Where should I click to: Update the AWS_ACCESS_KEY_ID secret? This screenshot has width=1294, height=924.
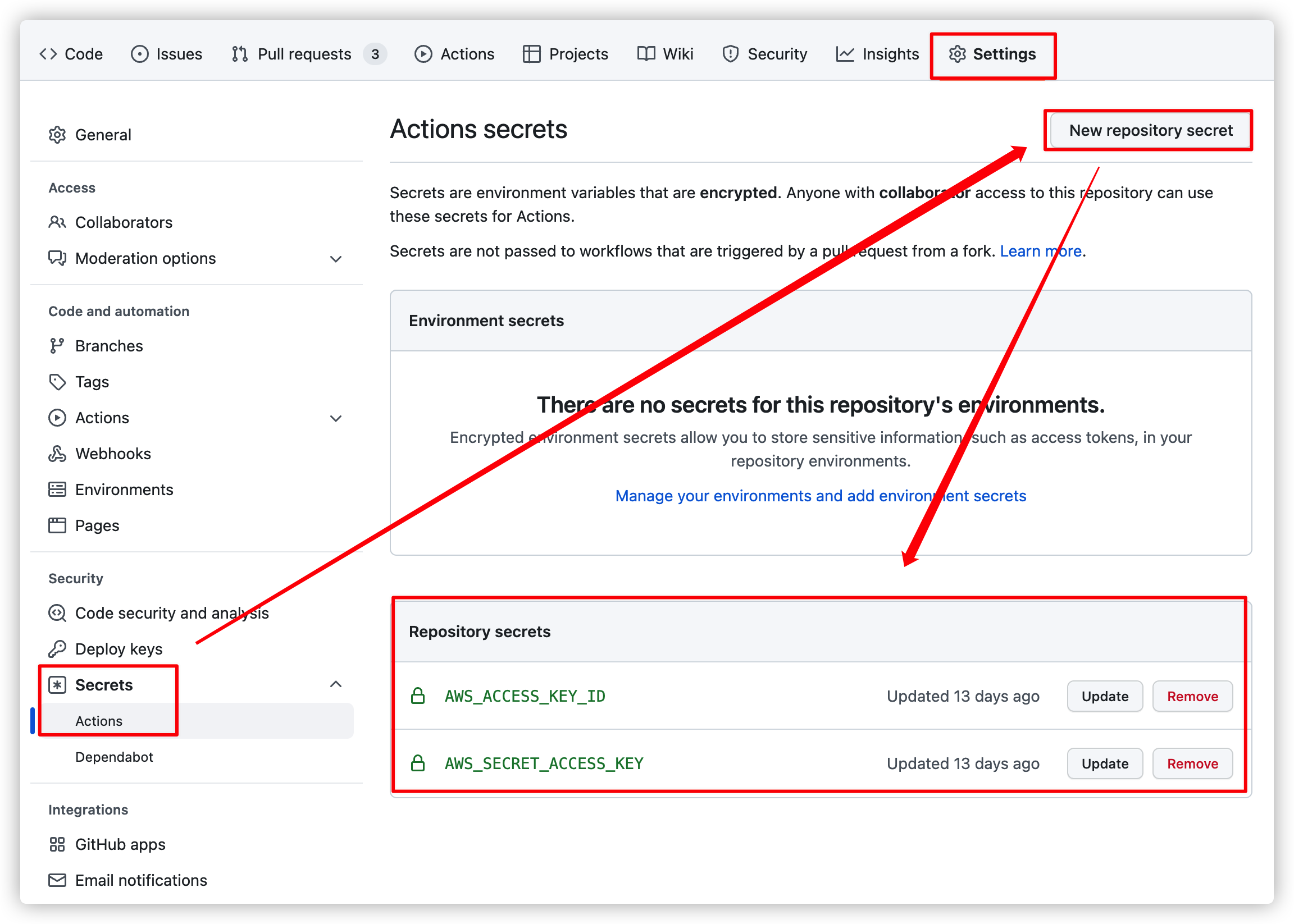pos(1104,697)
